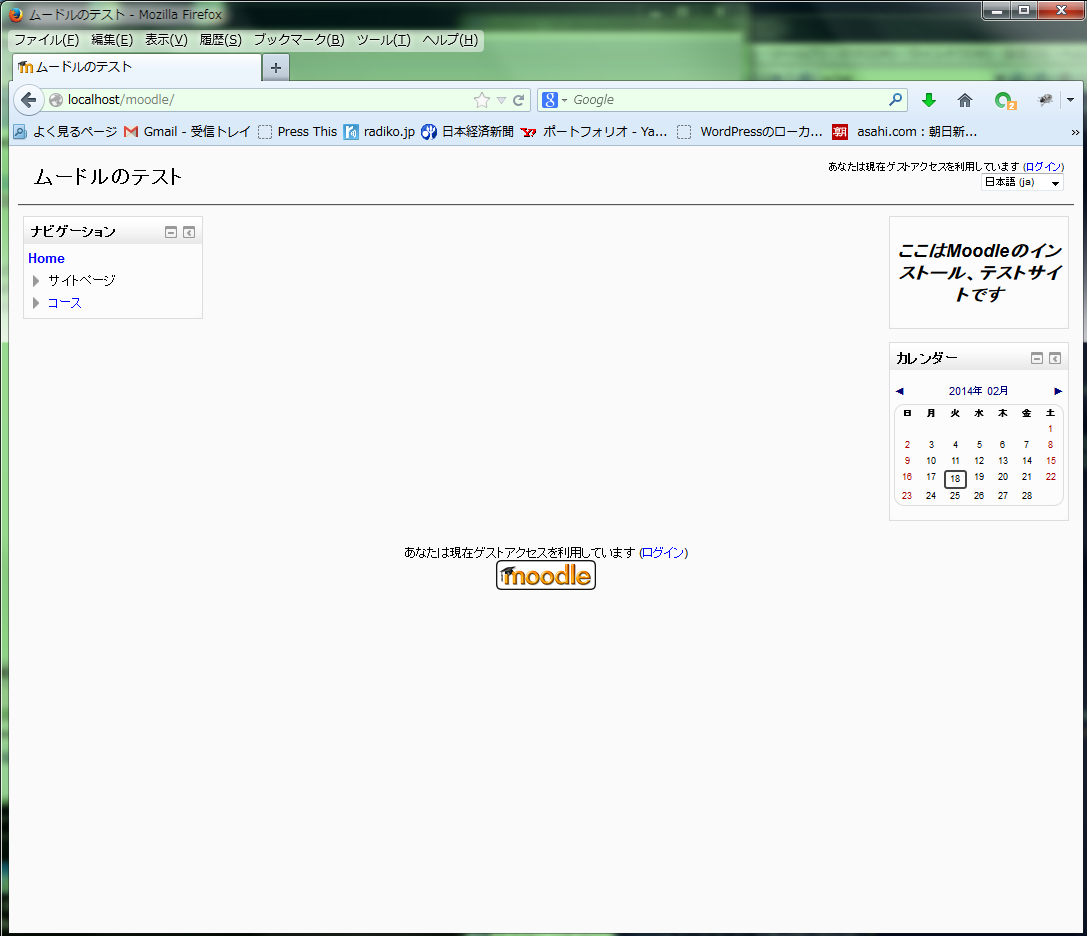The image size is (1087, 936).
Task: Click the footer ログイン link
Action: [663, 553]
